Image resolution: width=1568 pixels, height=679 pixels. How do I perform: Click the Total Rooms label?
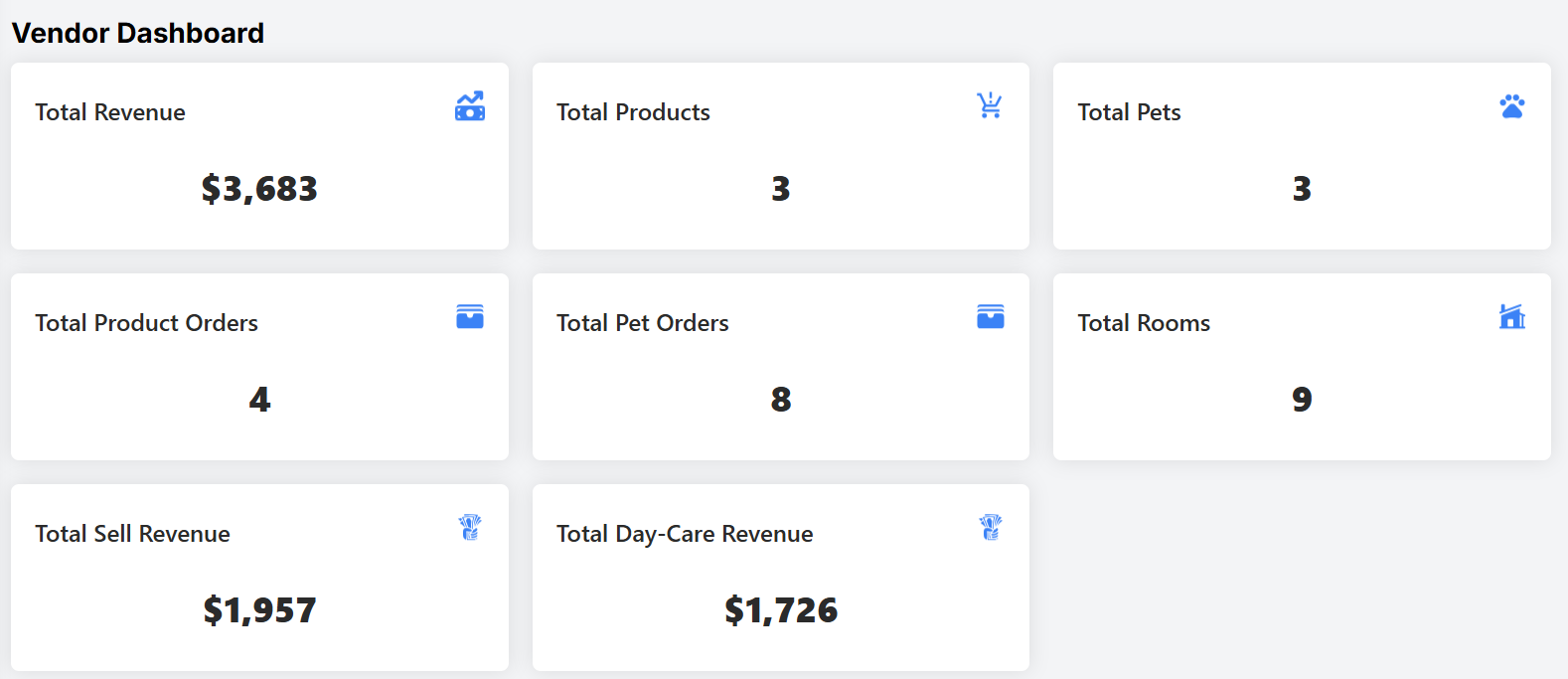[x=1144, y=323]
